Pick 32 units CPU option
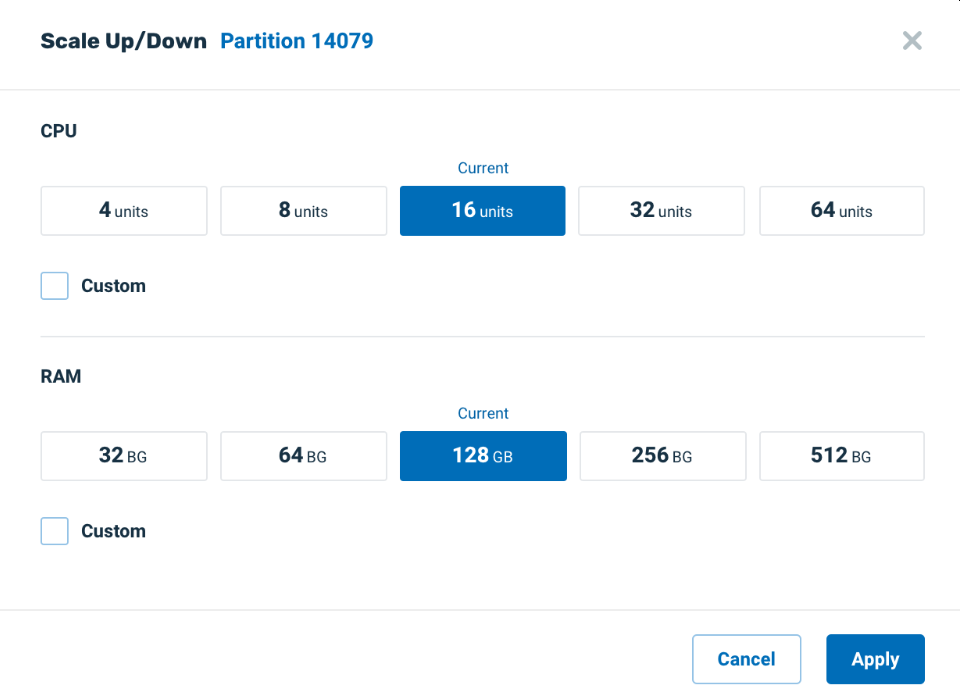The height and width of the screenshot is (699, 960). click(x=661, y=211)
